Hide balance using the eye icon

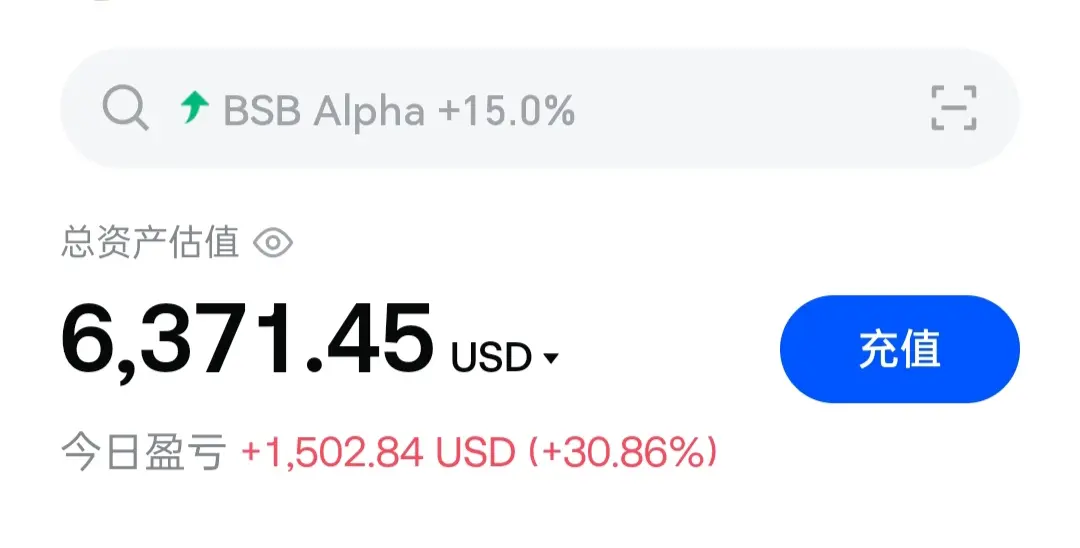273,243
